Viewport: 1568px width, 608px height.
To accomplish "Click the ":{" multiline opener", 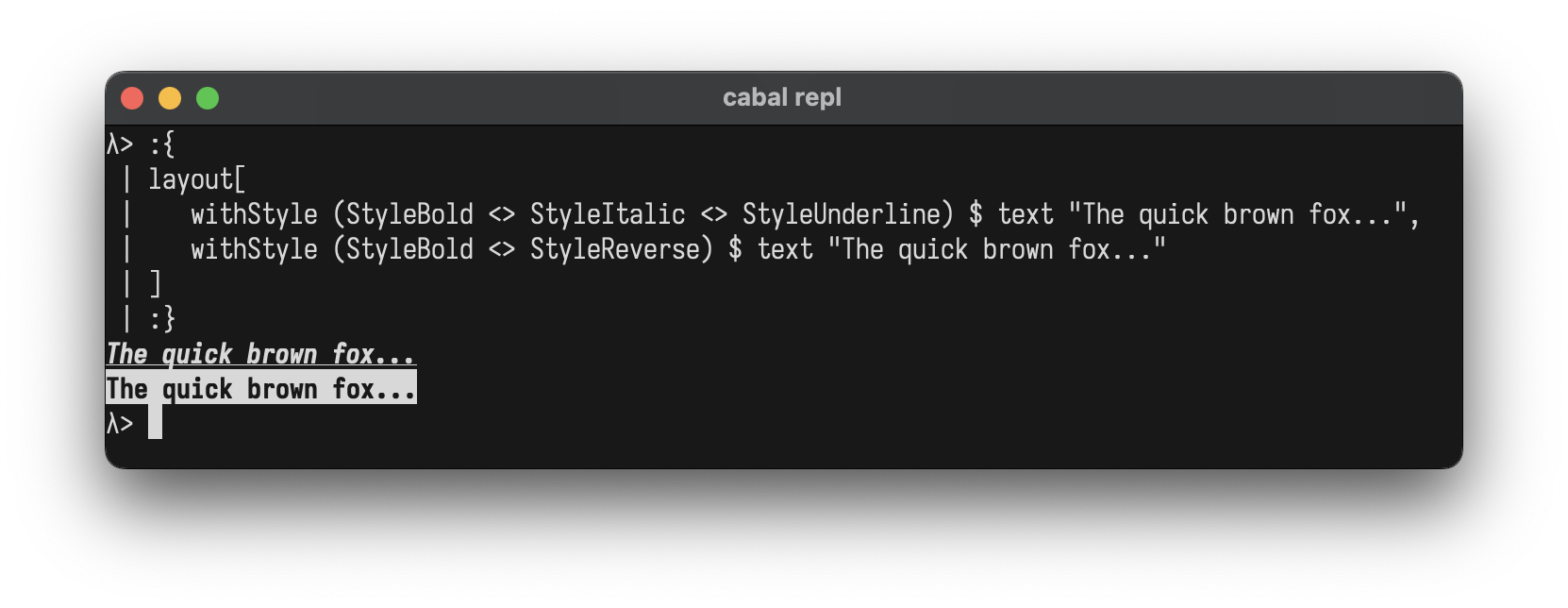I will 162,144.
